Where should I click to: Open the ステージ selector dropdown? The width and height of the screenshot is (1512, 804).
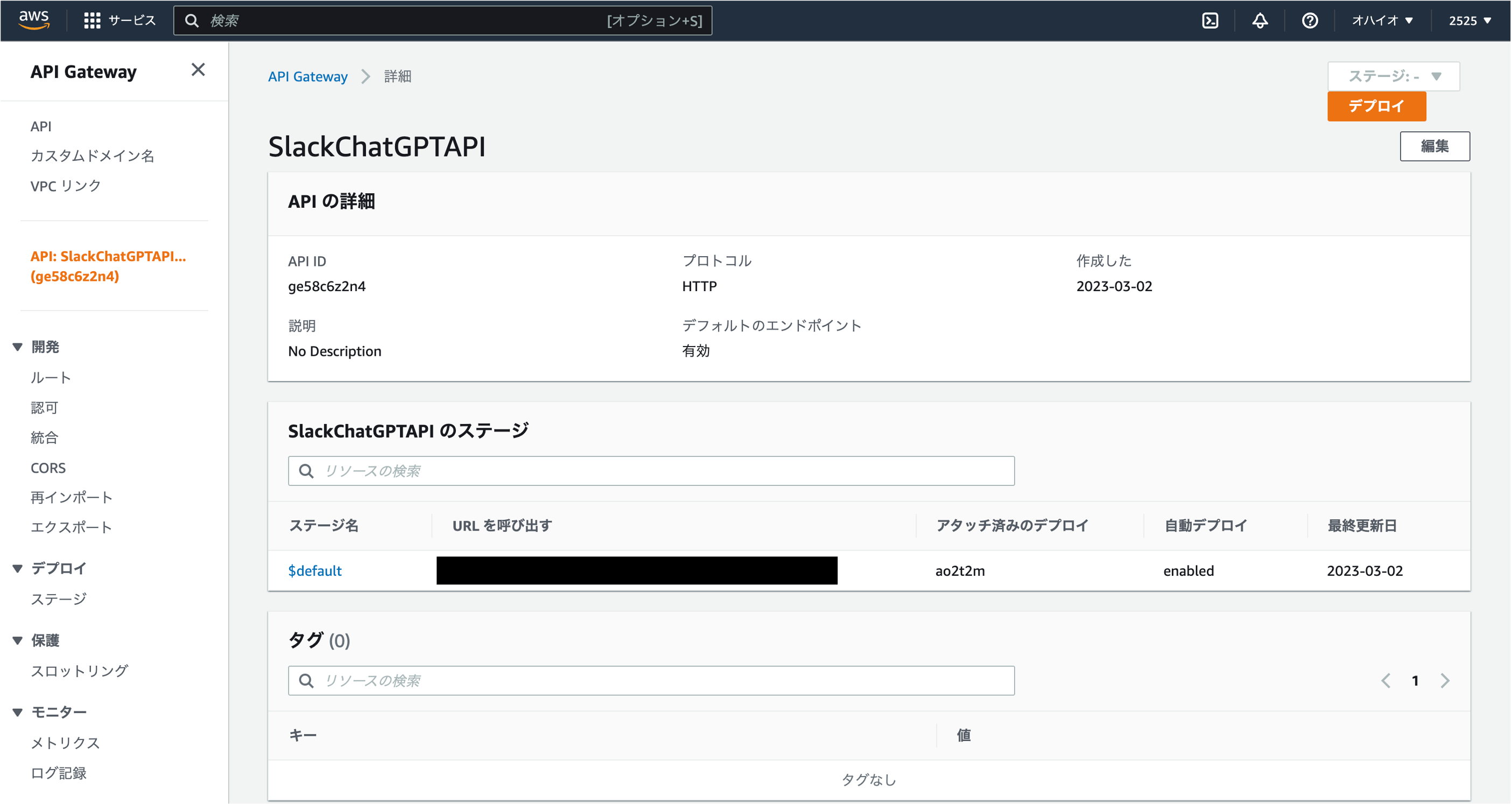pos(1394,76)
